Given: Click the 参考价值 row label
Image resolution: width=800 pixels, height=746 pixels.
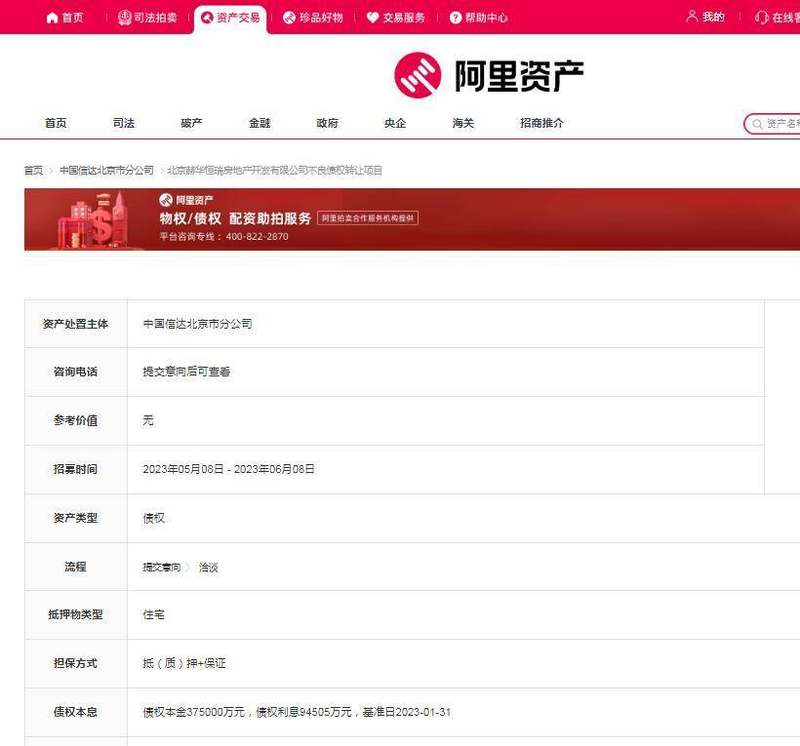Looking at the screenshot, I should pos(76,420).
